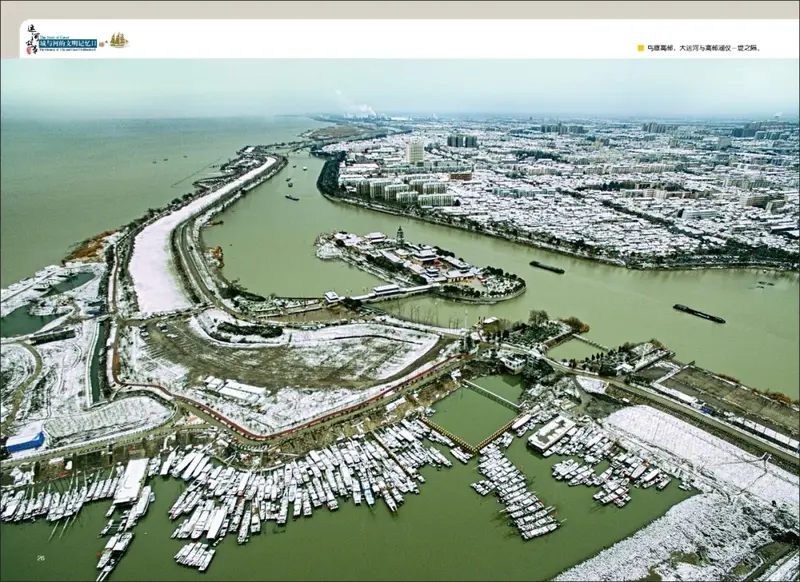Viewport: 800px width, 582px height.
Task: Select the blue Chinese title banner
Action: coord(67,43)
